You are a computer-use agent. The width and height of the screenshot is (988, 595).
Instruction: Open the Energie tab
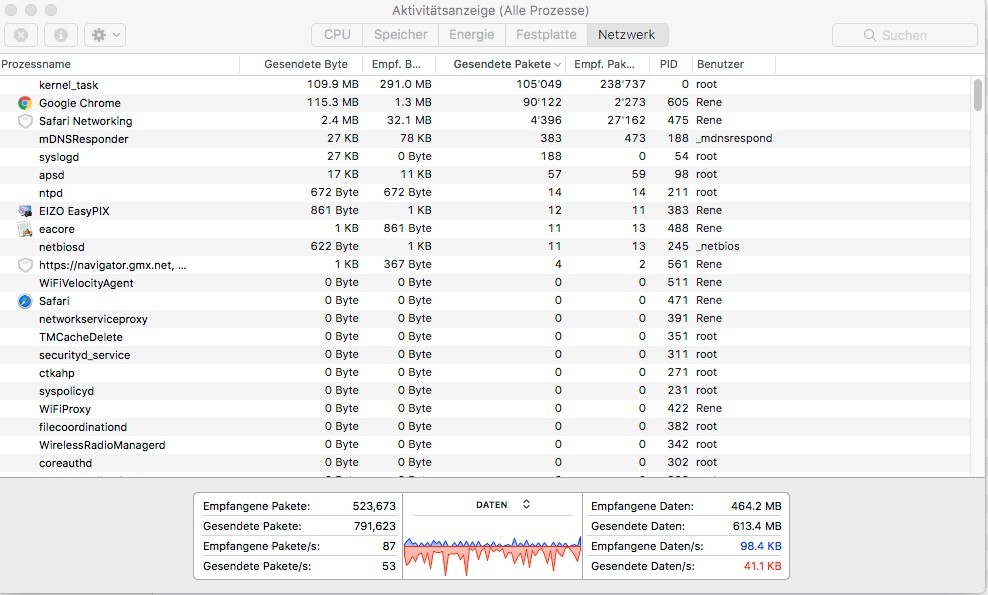(471, 35)
